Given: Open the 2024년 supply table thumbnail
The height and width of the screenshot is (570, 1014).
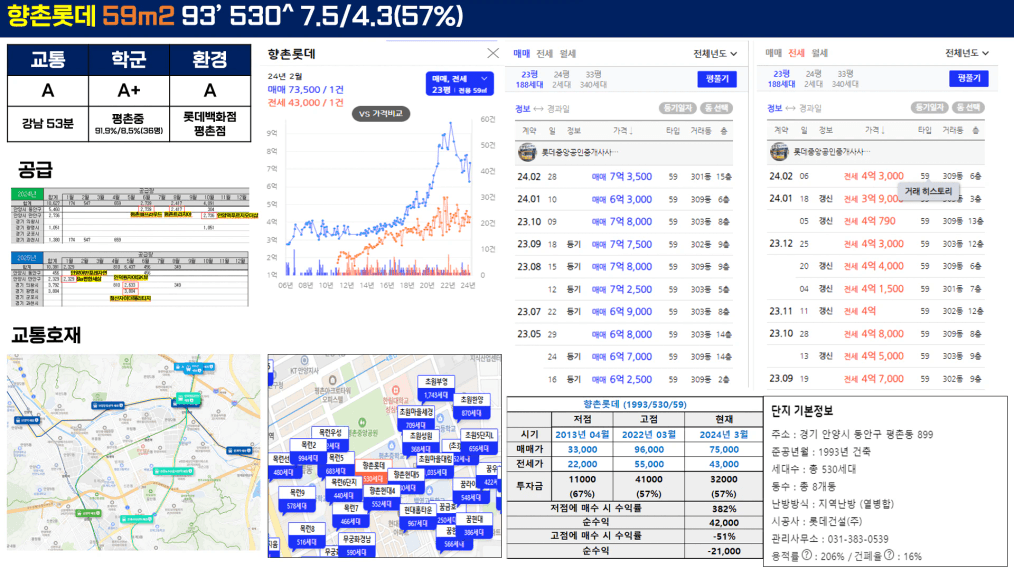Looking at the screenshot, I should point(130,216).
